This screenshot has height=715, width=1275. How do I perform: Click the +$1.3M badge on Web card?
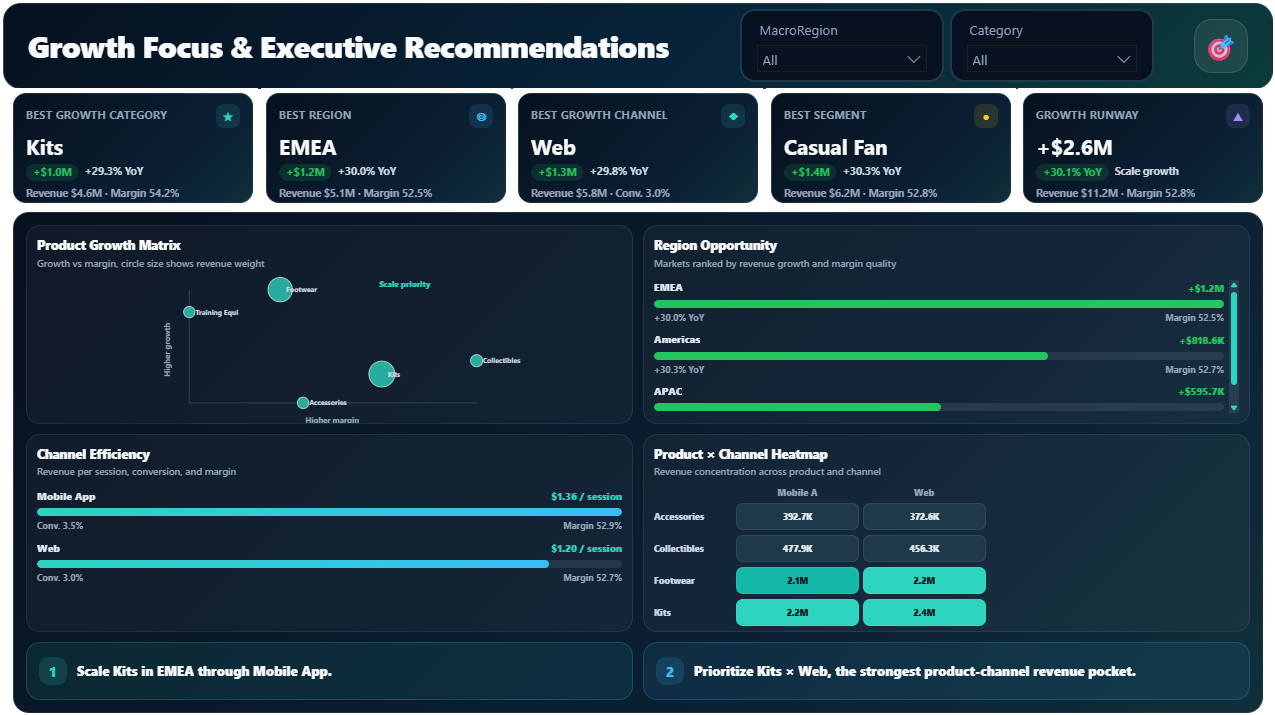tap(557, 172)
